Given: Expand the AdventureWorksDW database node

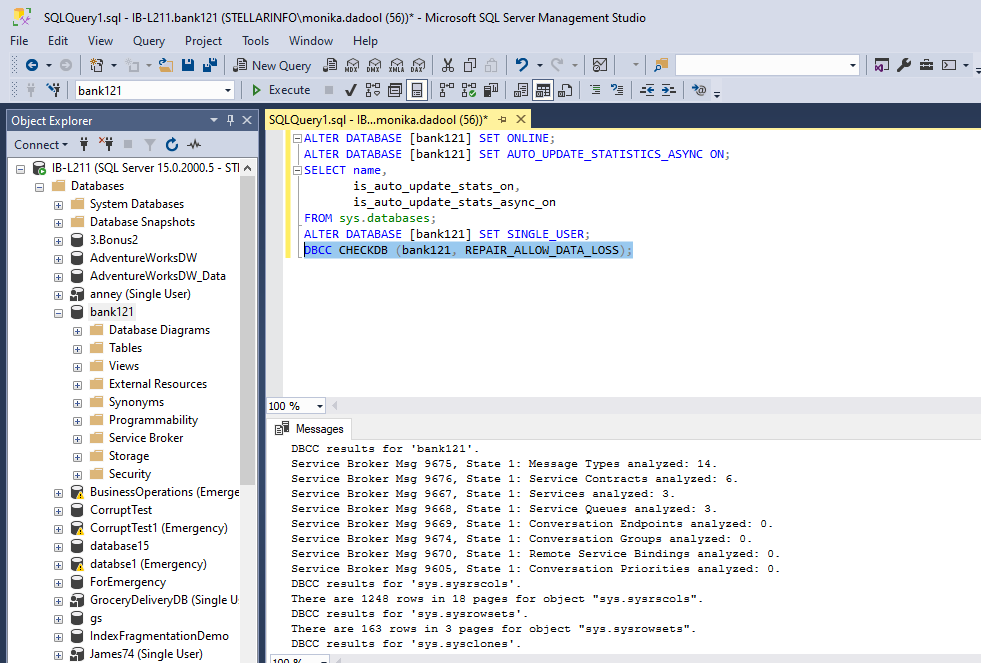Looking at the screenshot, I should point(58,258).
